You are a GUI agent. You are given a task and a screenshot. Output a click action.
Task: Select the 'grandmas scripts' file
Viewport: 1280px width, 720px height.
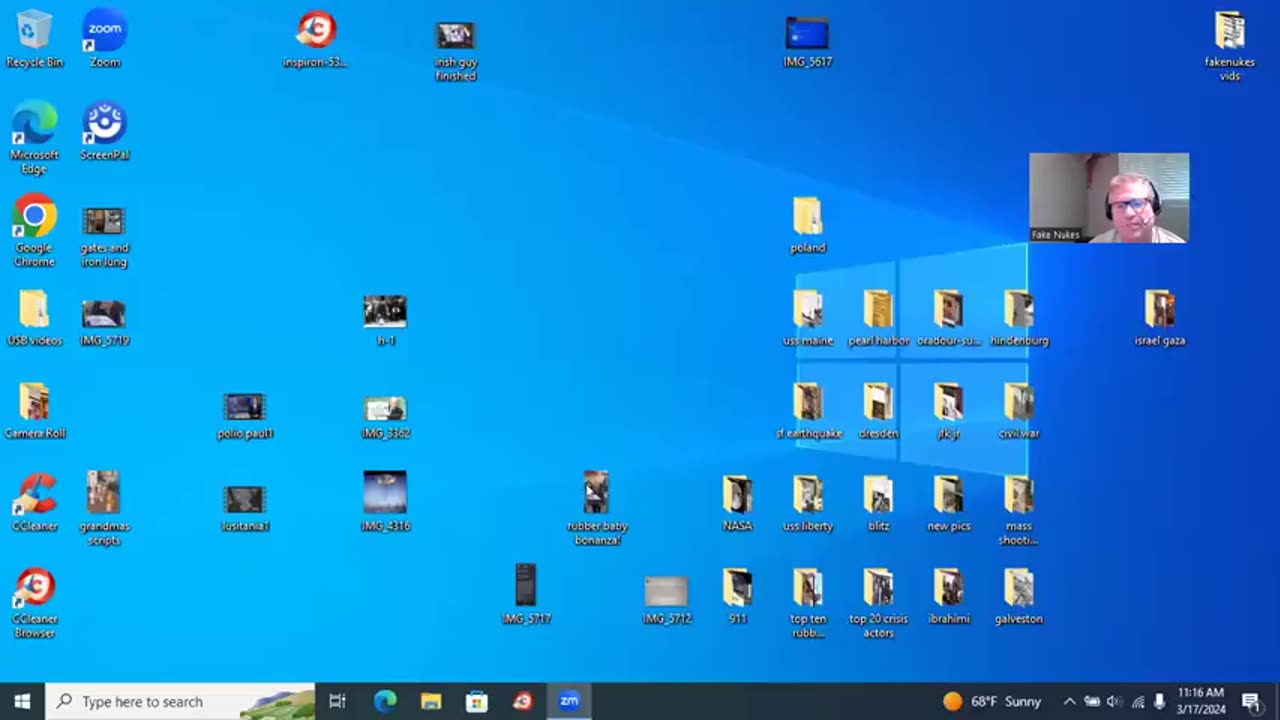tap(105, 509)
